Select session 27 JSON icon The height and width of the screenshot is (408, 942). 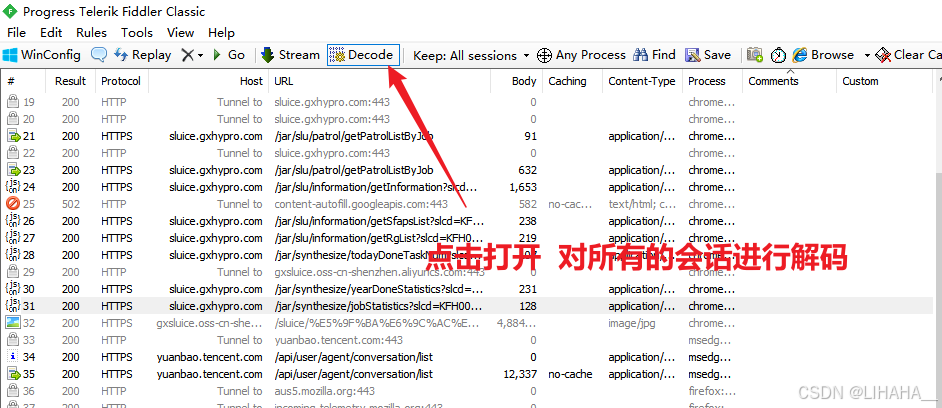13,238
